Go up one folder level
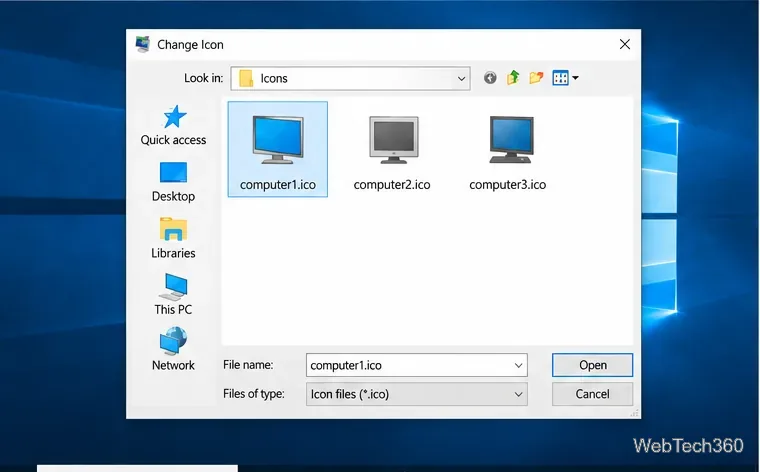Viewport: 760px width, 472px height. click(513, 78)
